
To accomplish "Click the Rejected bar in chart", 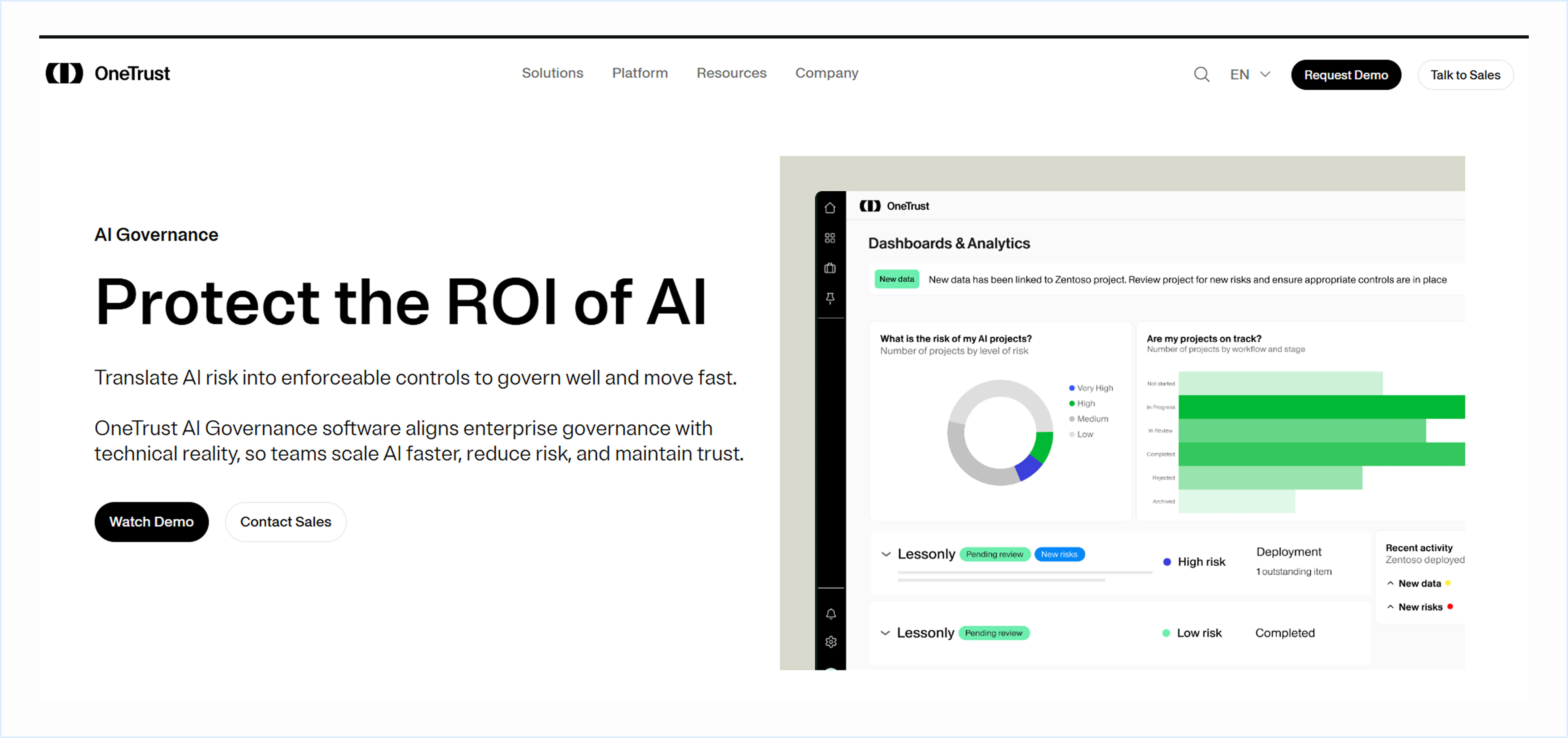I will tap(1270, 478).
